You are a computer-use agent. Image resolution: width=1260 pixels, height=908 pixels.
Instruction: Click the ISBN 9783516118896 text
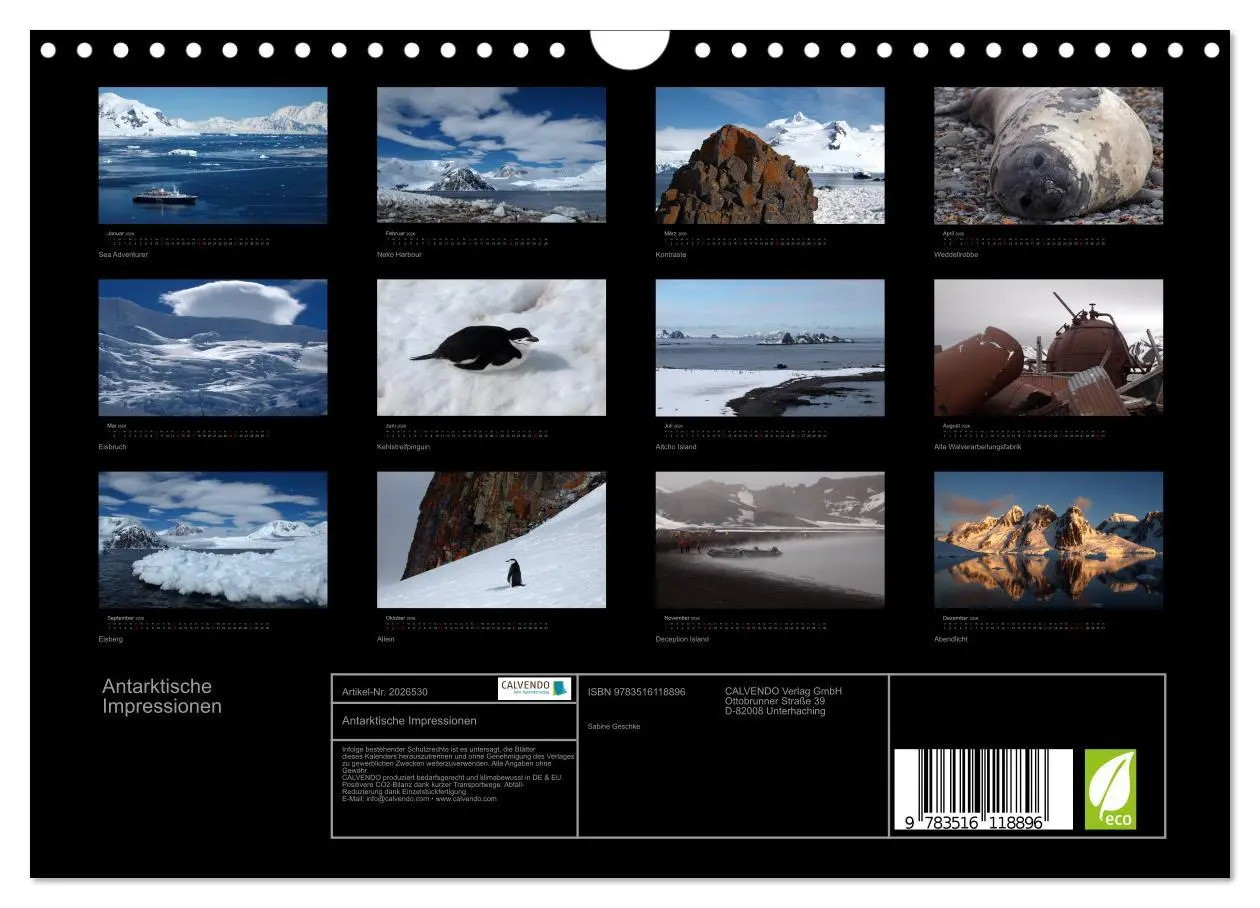pyautogui.click(x=637, y=692)
